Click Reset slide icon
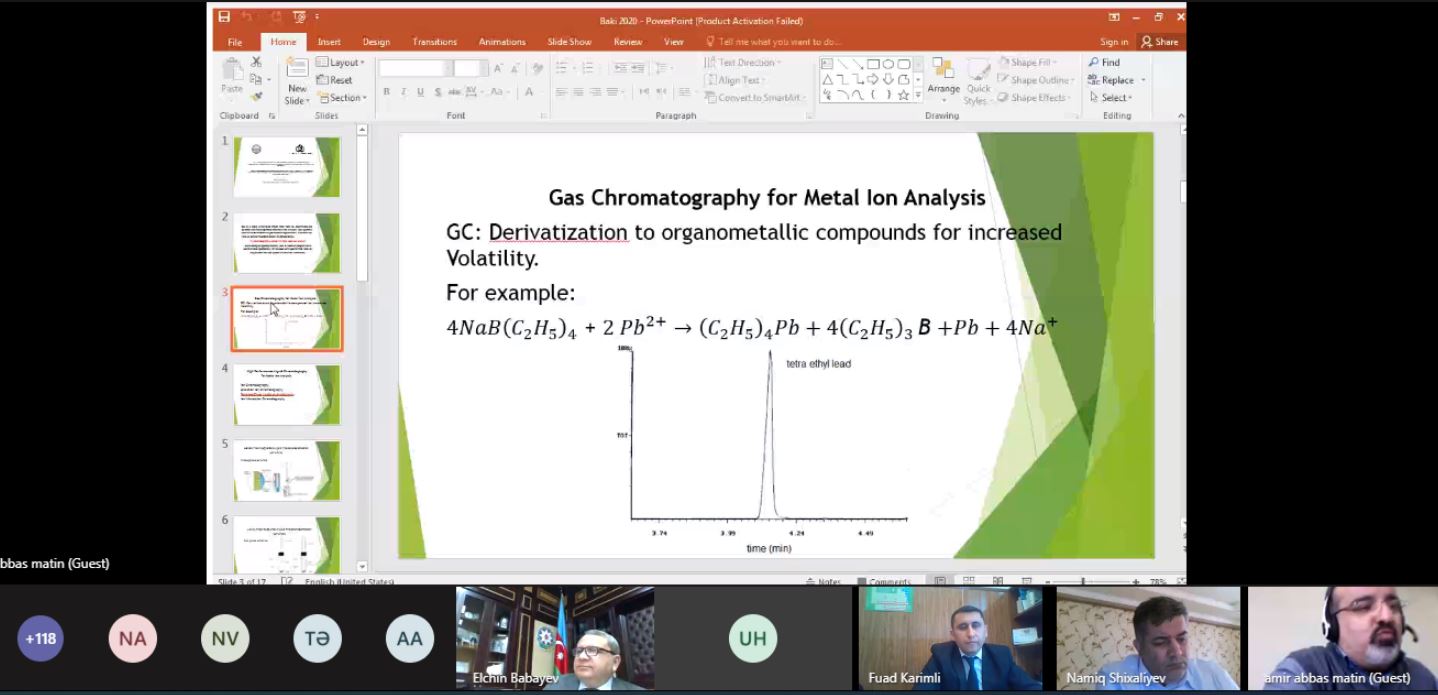The width and height of the screenshot is (1438, 695). click(x=335, y=80)
